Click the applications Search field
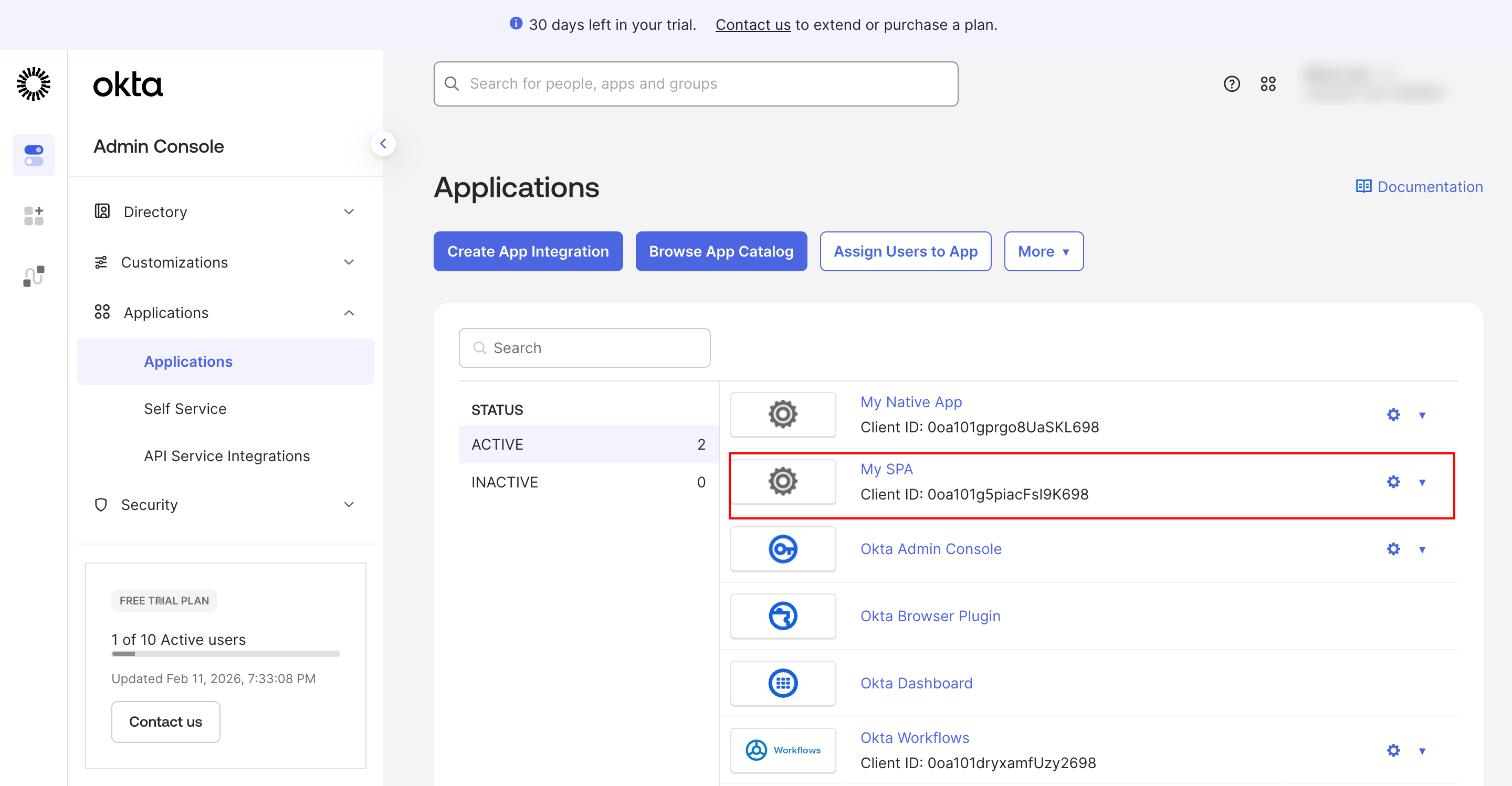 (x=585, y=348)
